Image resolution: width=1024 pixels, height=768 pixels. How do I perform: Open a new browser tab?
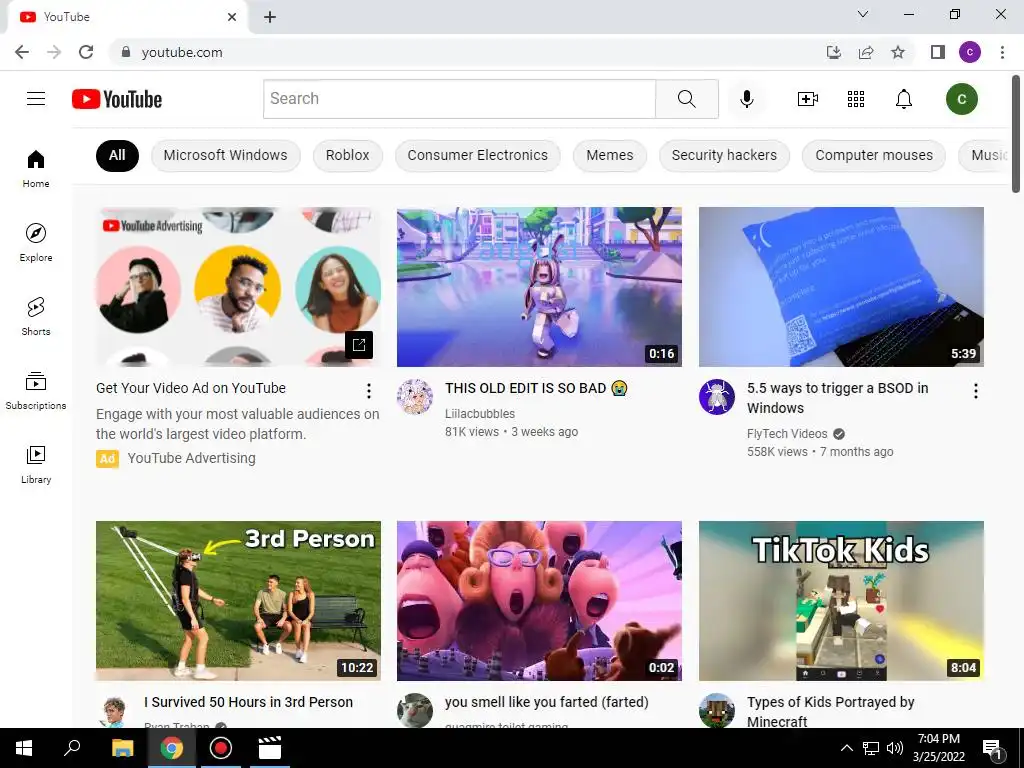(x=270, y=17)
